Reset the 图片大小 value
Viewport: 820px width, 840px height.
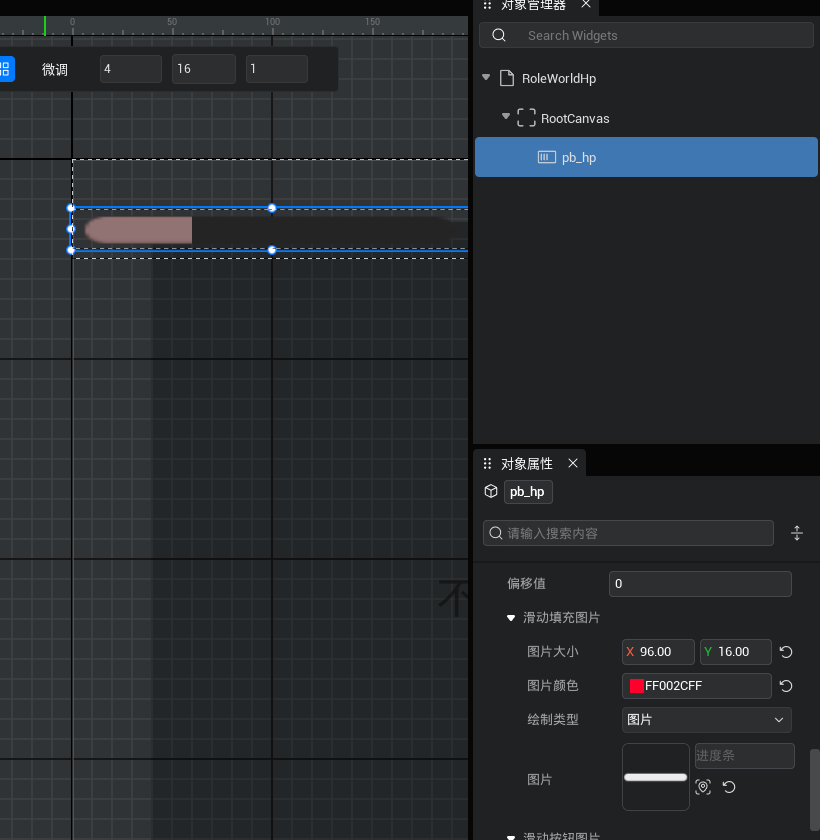(786, 652)
